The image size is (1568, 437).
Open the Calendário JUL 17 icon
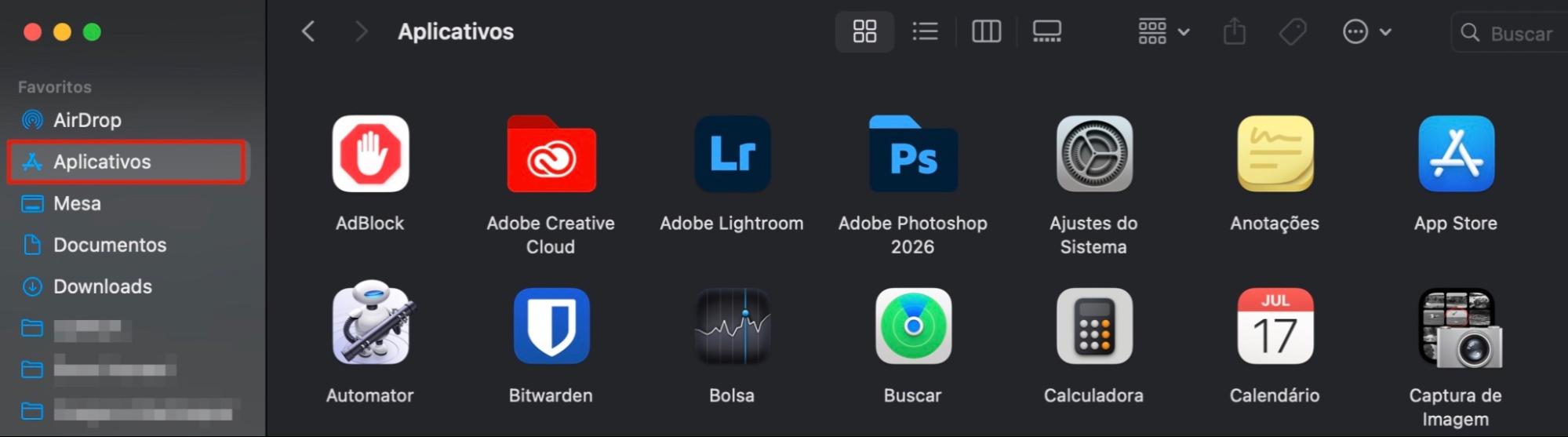1275,326
